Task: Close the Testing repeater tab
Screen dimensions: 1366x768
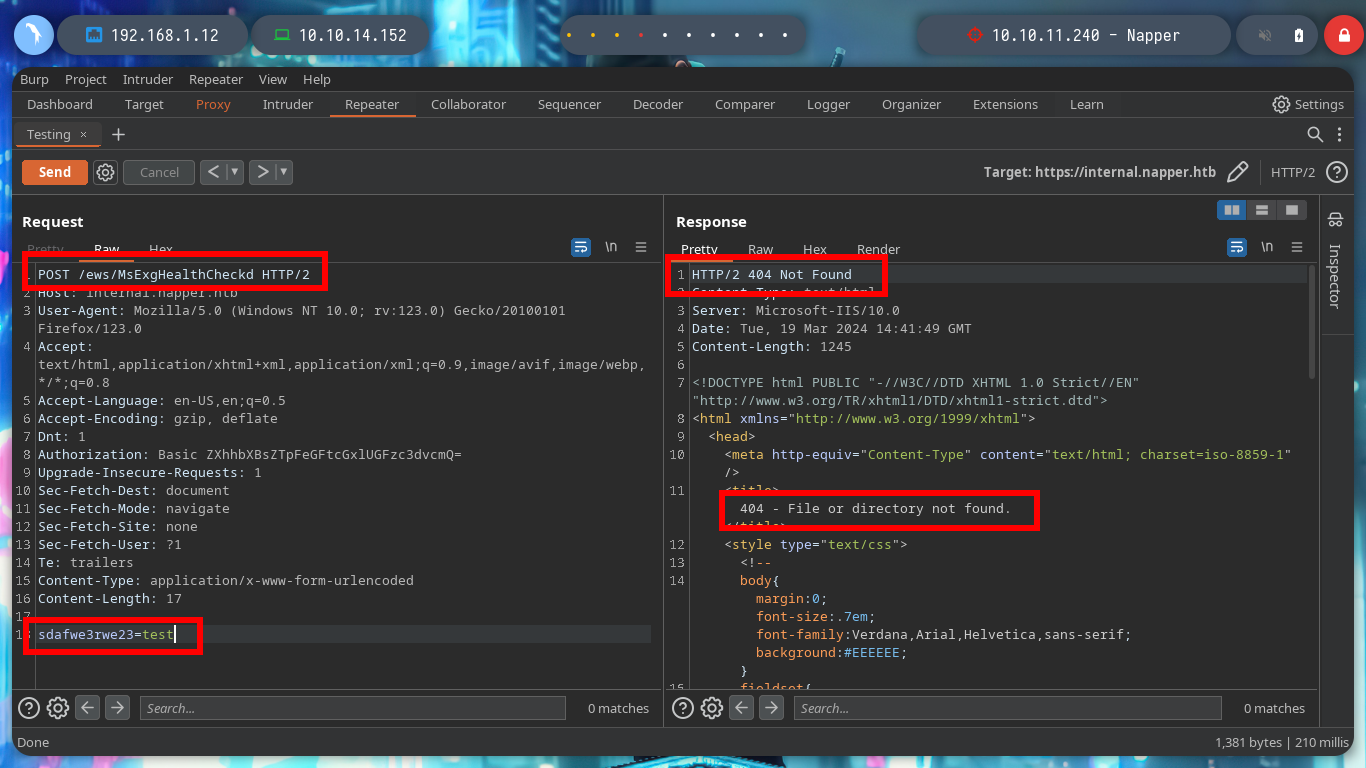Action: [83, 134]
